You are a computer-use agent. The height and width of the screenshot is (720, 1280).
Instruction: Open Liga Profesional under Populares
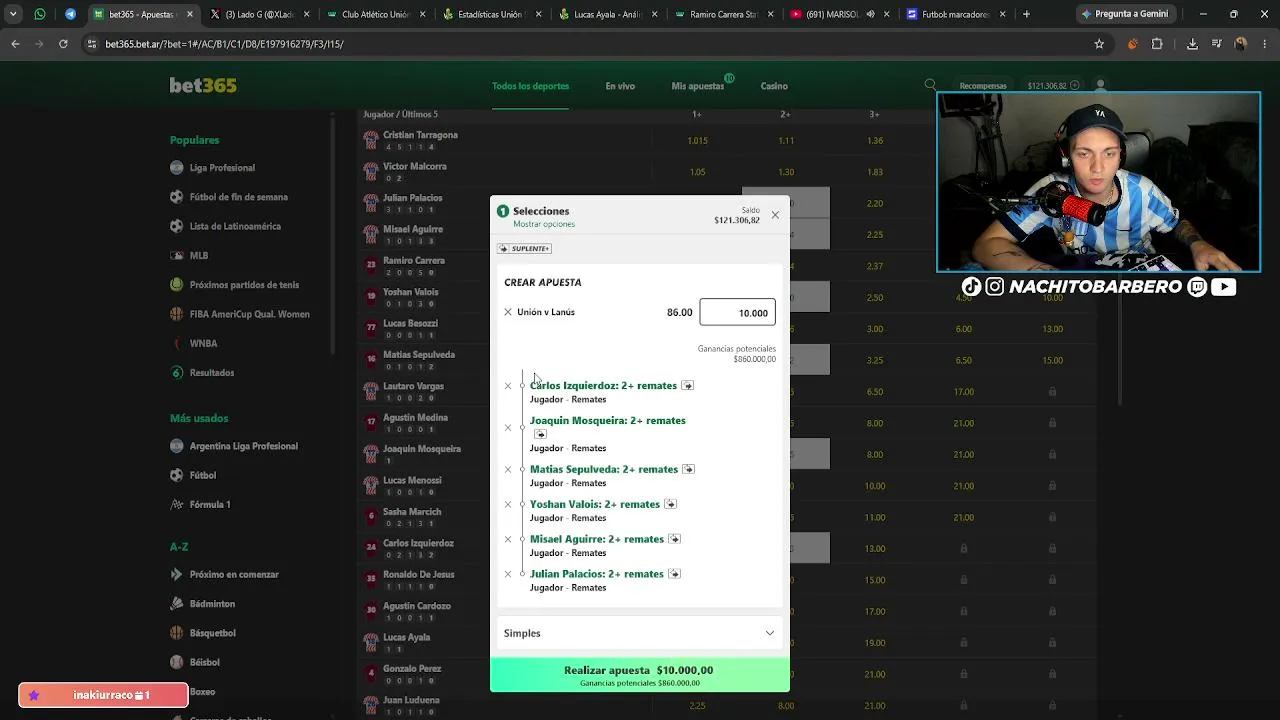[x=222, y=168]
